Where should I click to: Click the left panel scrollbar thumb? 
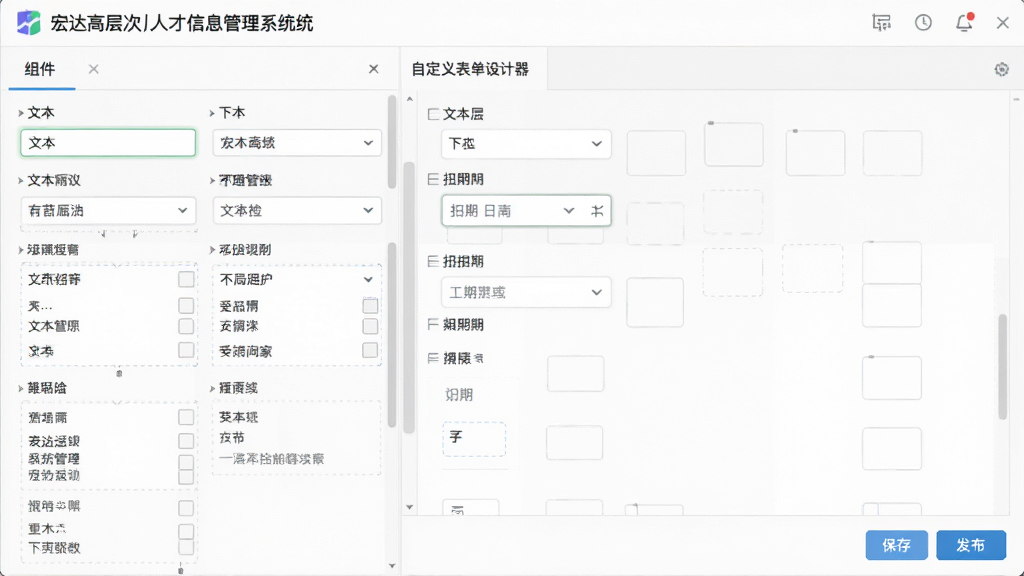click(x=392, y=142)
